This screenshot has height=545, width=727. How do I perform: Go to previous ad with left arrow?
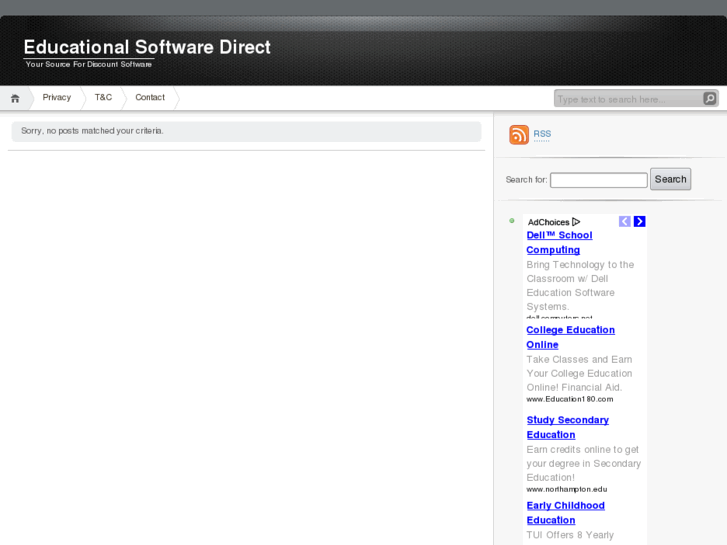pyautogui.click(x=625, y=221)
